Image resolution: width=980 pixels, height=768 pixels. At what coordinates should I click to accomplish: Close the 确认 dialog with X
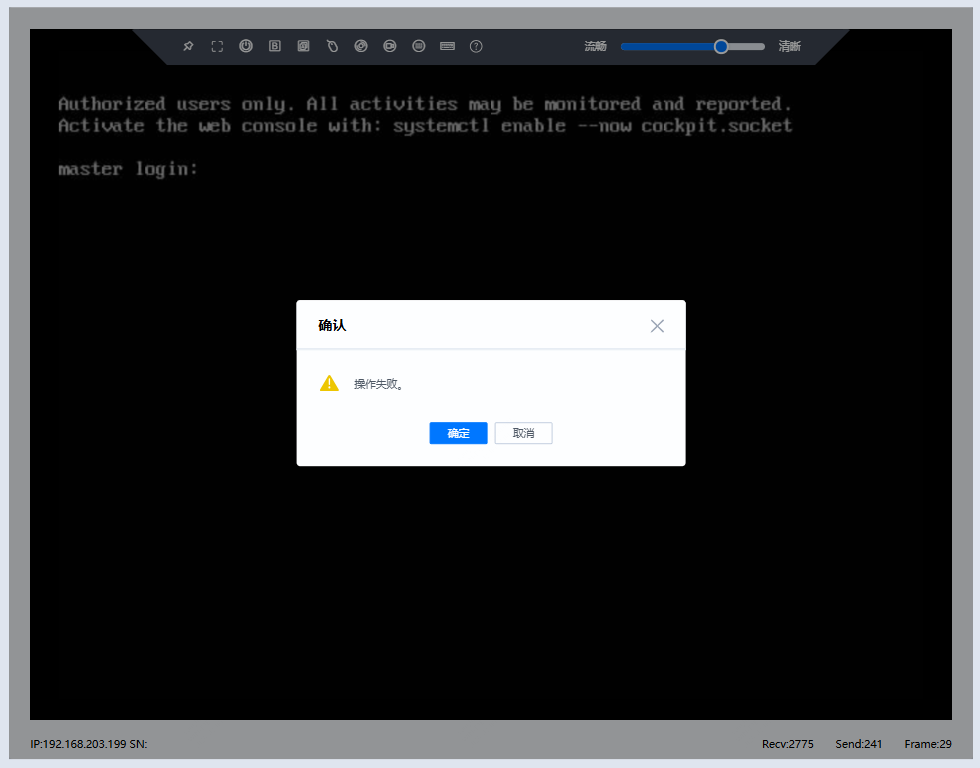point(657,326)
